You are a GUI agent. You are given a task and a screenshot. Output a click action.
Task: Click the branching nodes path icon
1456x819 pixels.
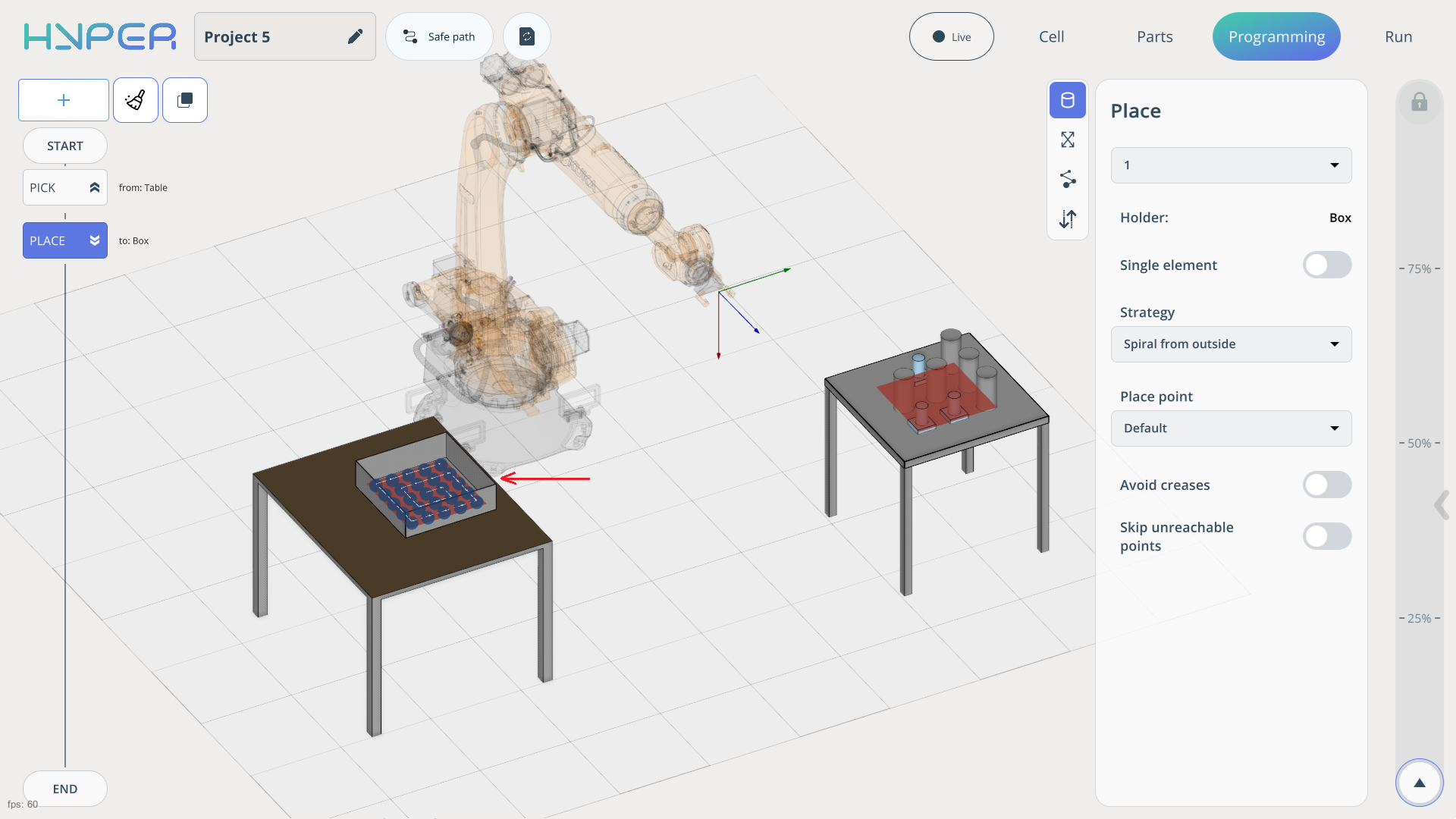coord(1068,179)
